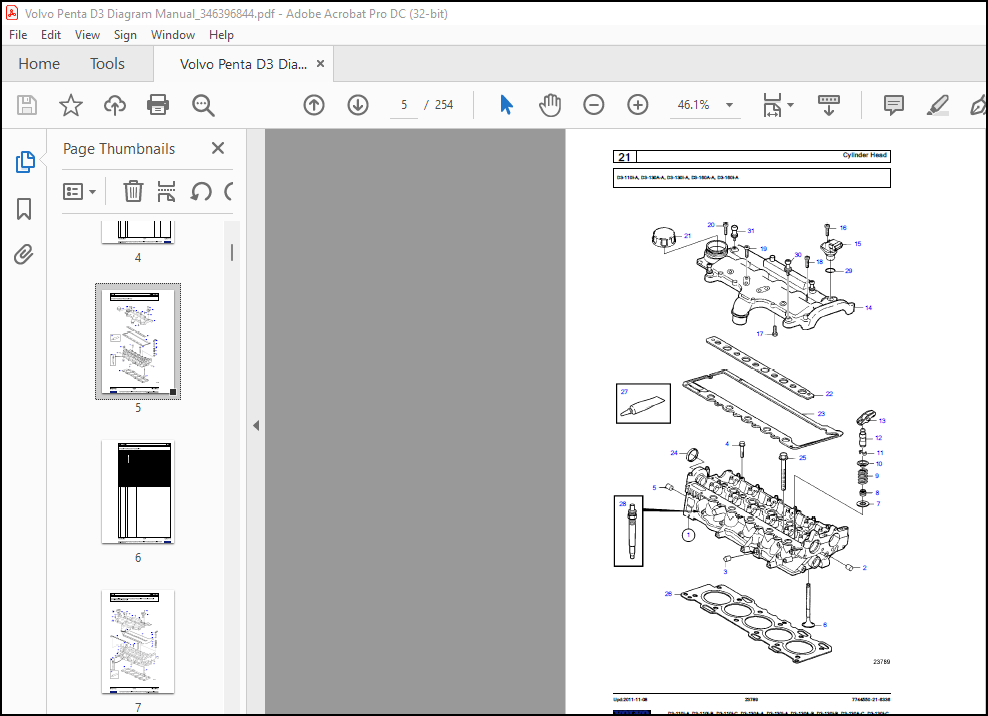
Task: Click the page number field showing 5
Action: click(x=404, y=105)
